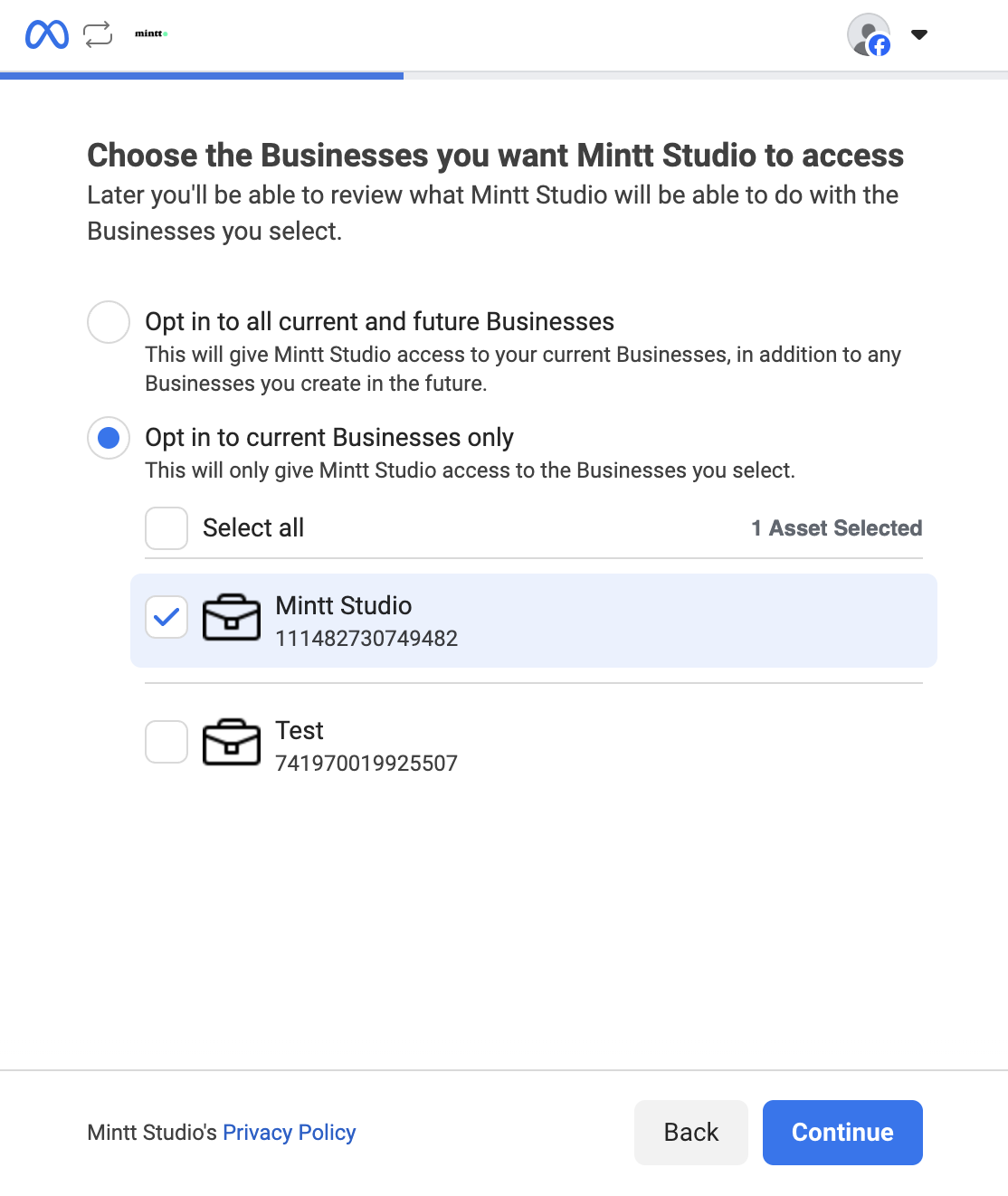Open Mintt Studio's Privacy Policy link
Image resolution: width=1008 pixels, height=1196 pixels.
289,1132
